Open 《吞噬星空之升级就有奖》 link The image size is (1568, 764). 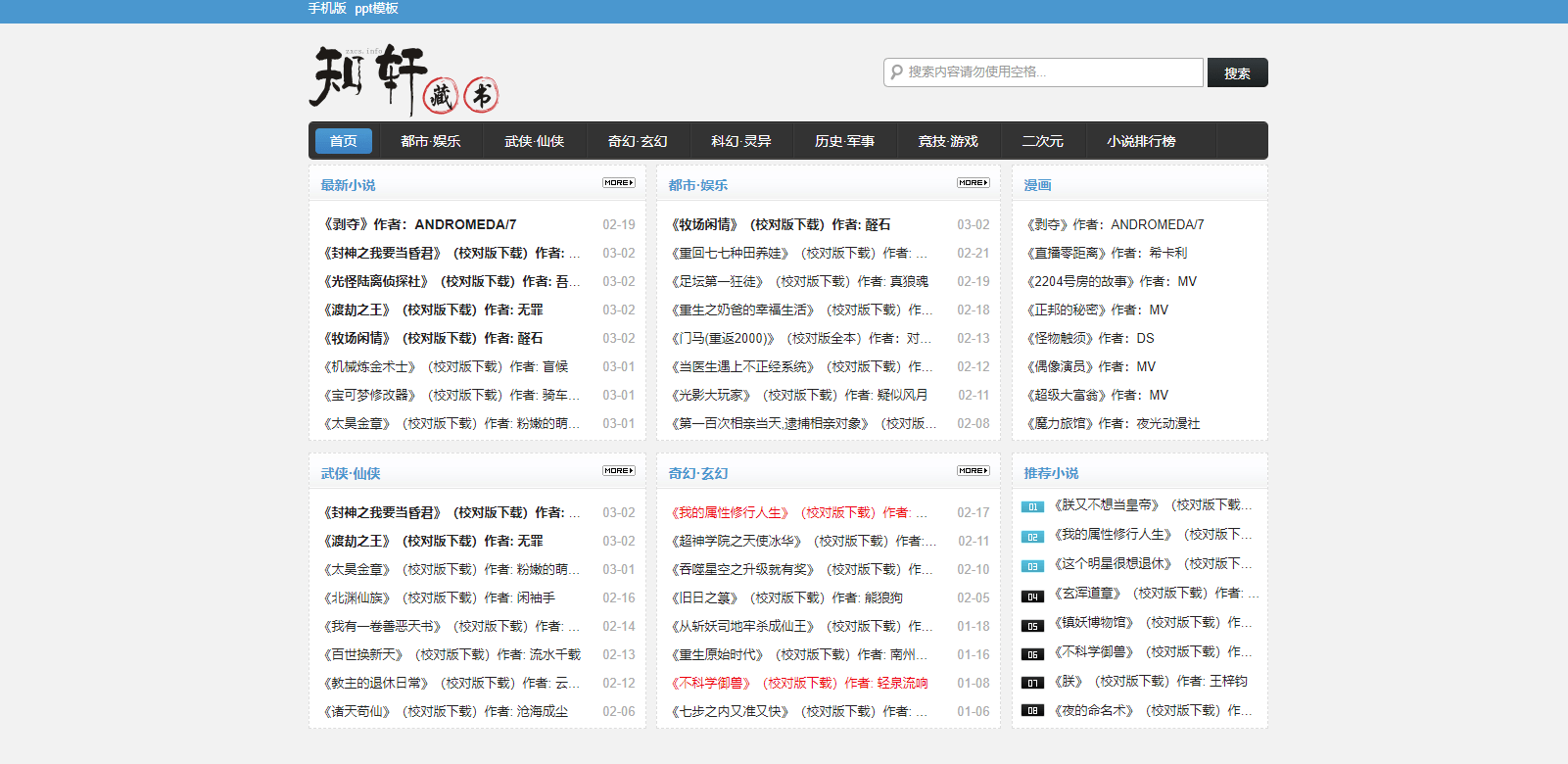click(x=802, y=569)
